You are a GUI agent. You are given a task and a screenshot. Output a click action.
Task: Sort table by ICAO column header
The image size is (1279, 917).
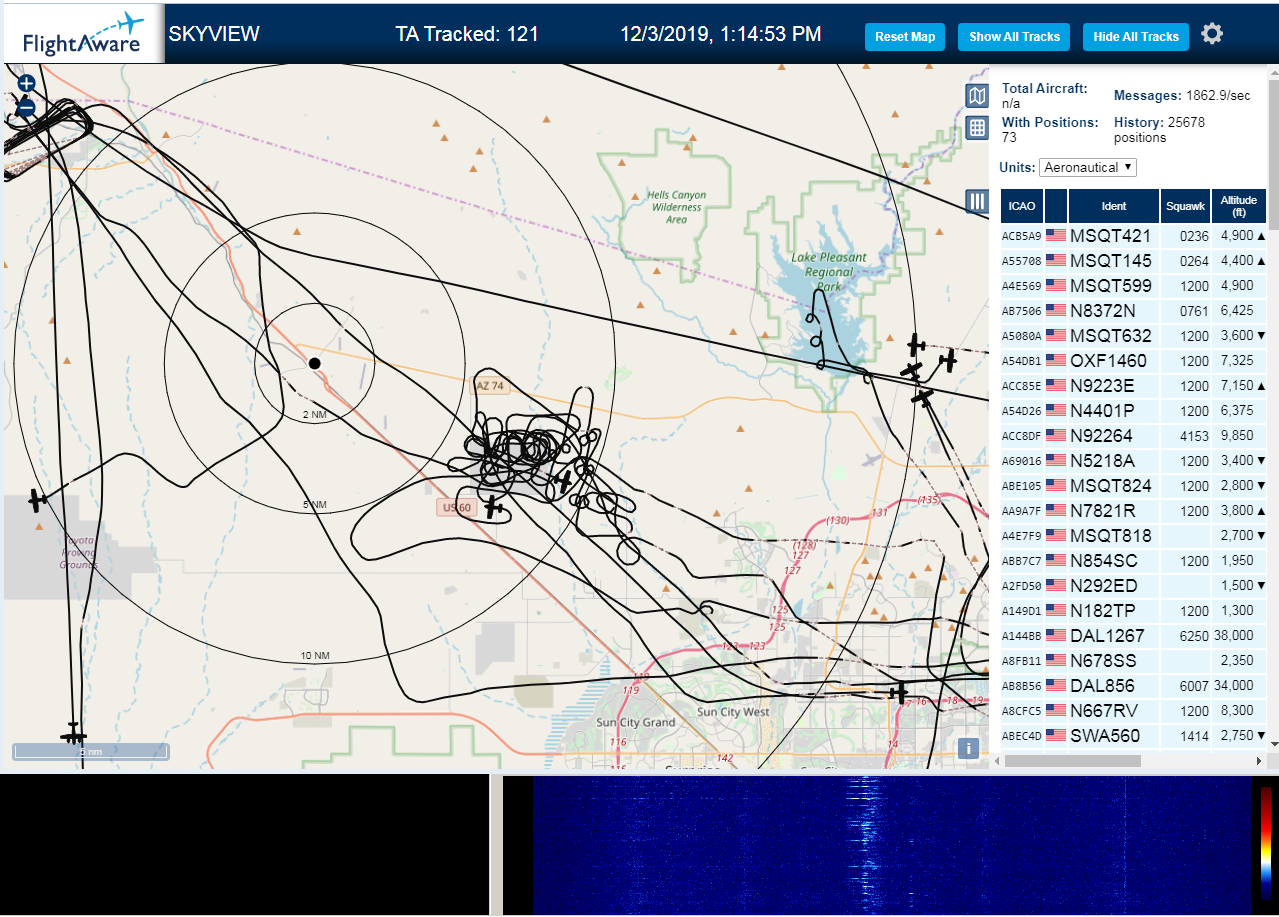(1022, 206)
